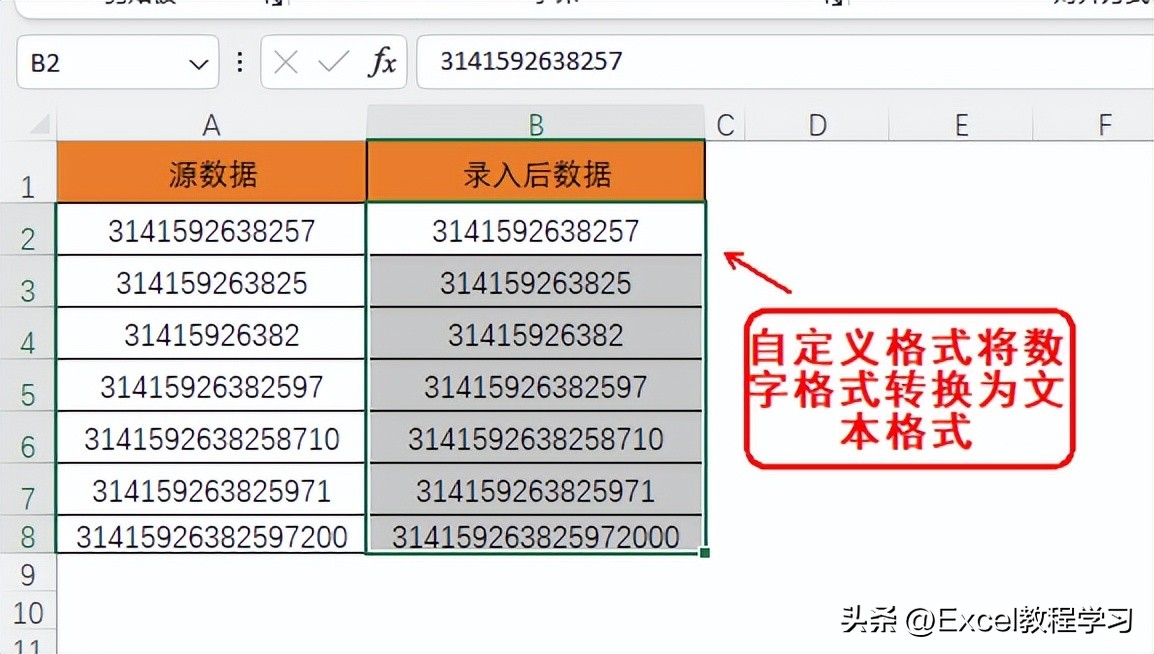Screen dimensions: 1154x654
Task: Select column A header
Action: click(x=211, y=123)
